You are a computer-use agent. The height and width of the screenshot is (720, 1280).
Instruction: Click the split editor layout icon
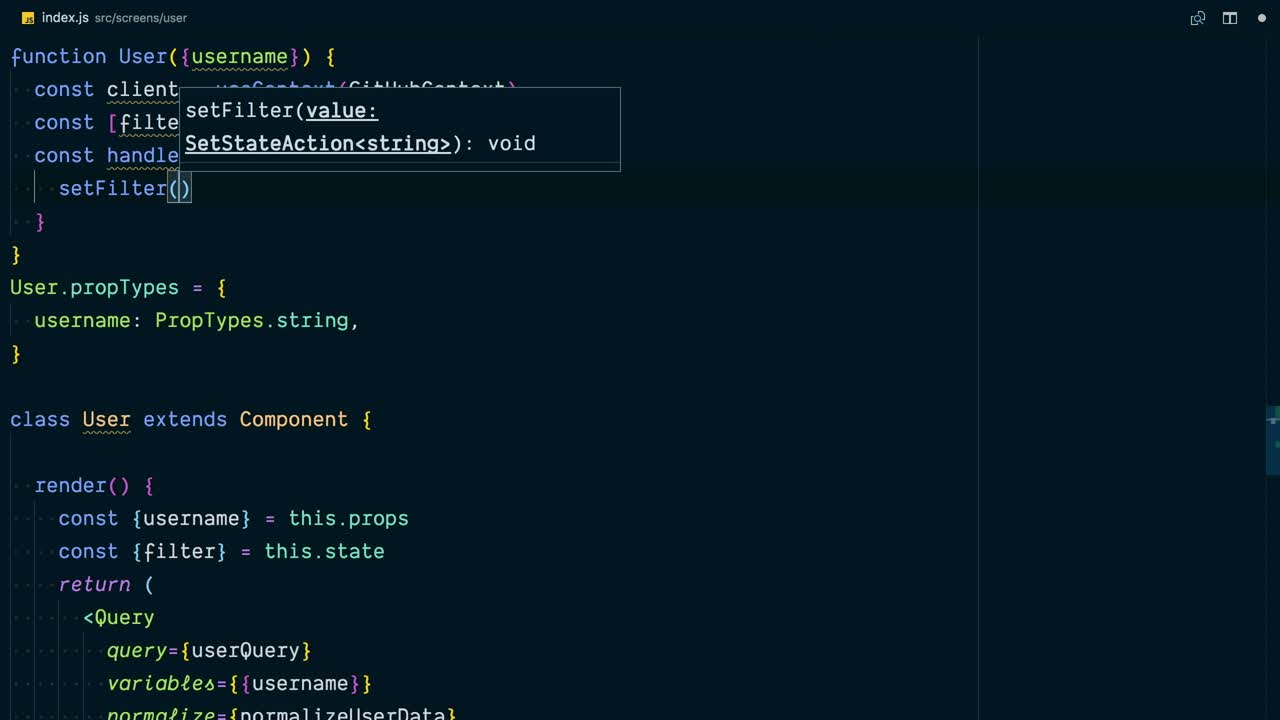(x=1230, y=18)
